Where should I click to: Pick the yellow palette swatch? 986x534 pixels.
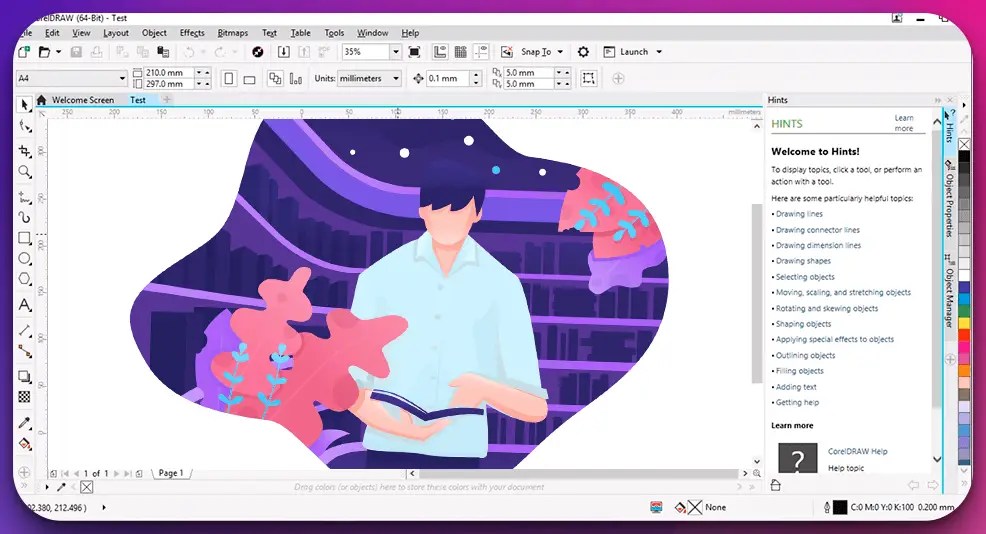(x=963, y=323)
